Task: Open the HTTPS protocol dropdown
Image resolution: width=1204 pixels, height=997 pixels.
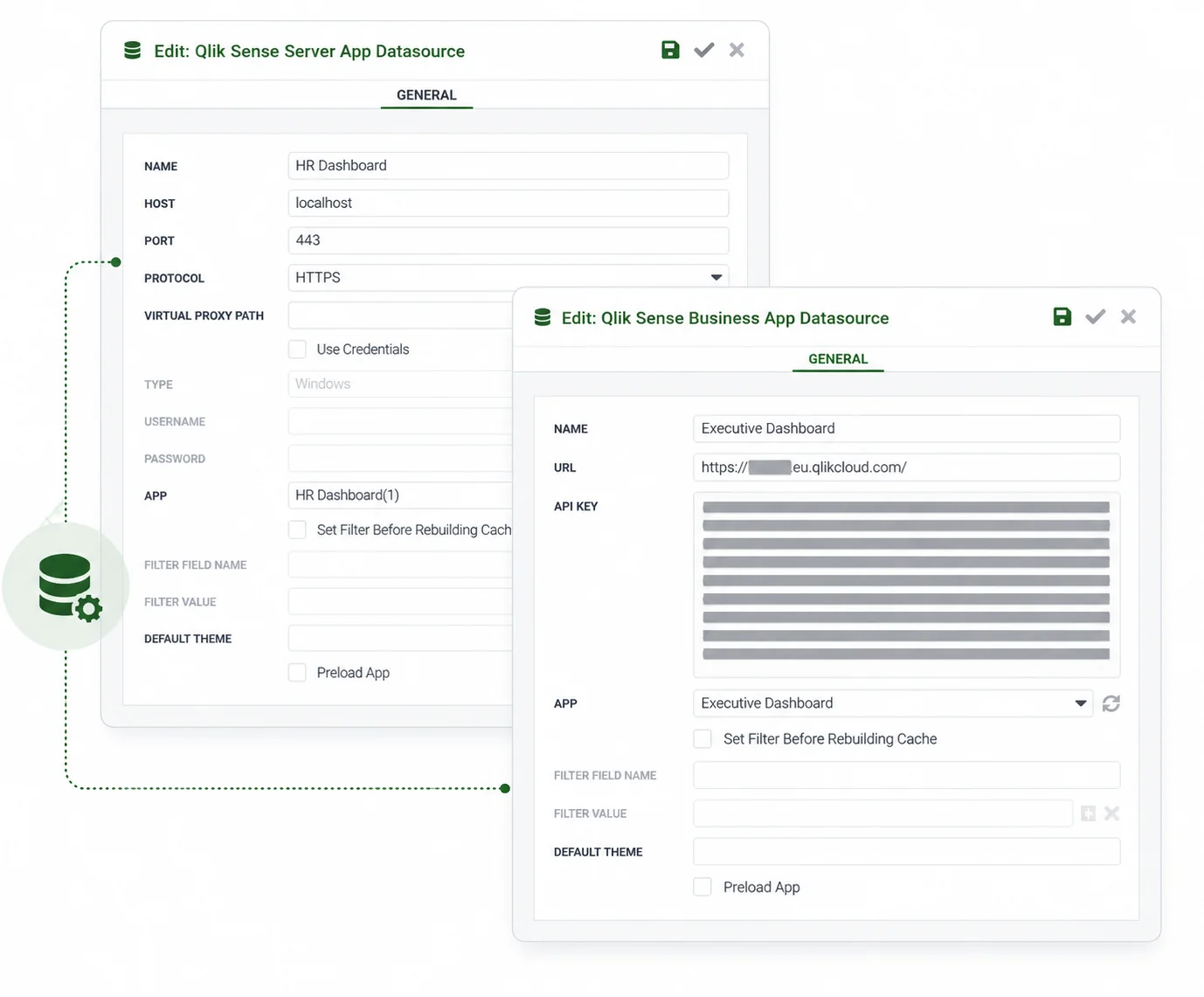Action: coord(509,278)
